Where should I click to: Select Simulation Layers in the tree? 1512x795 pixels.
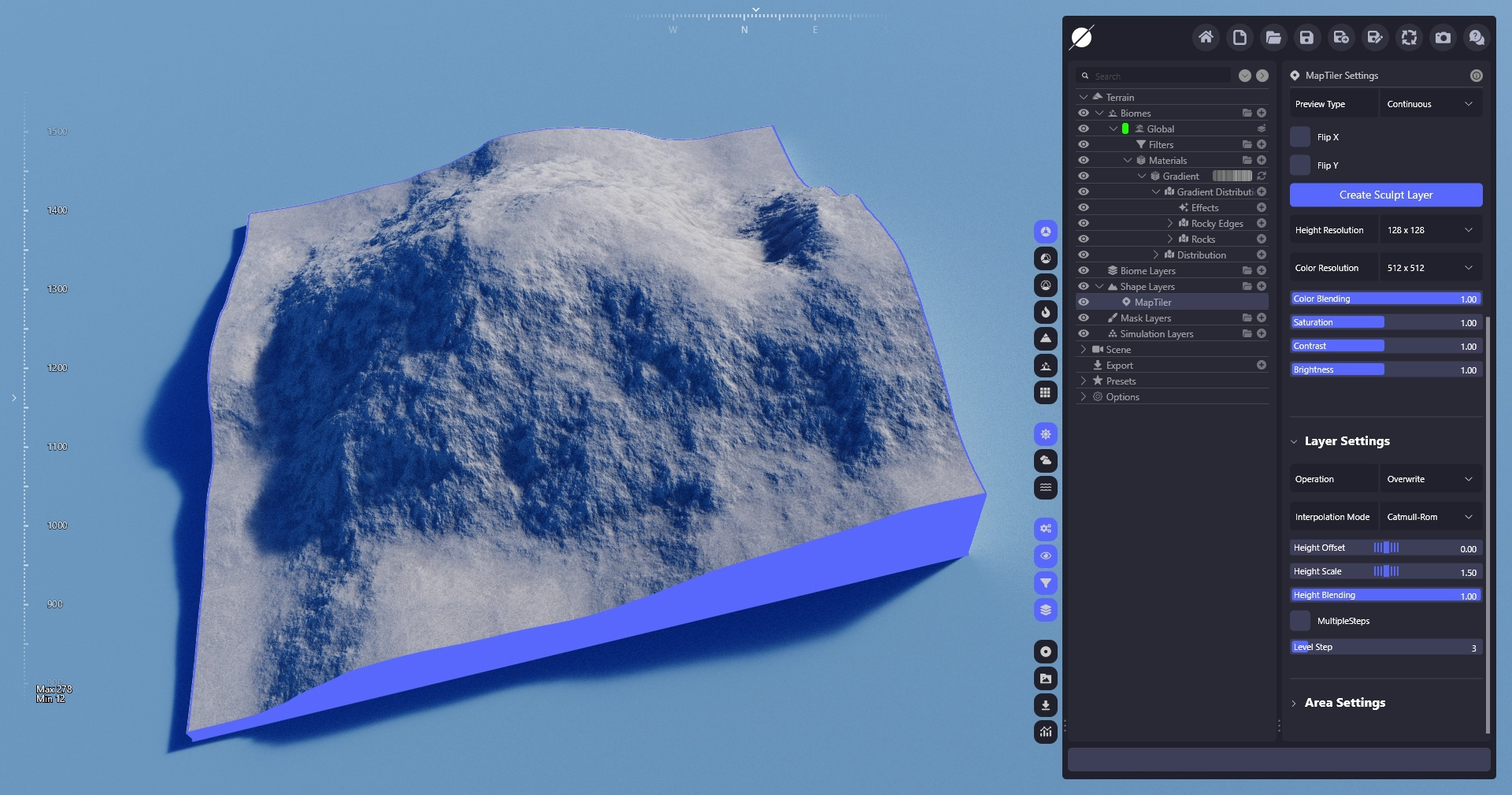1156,334
